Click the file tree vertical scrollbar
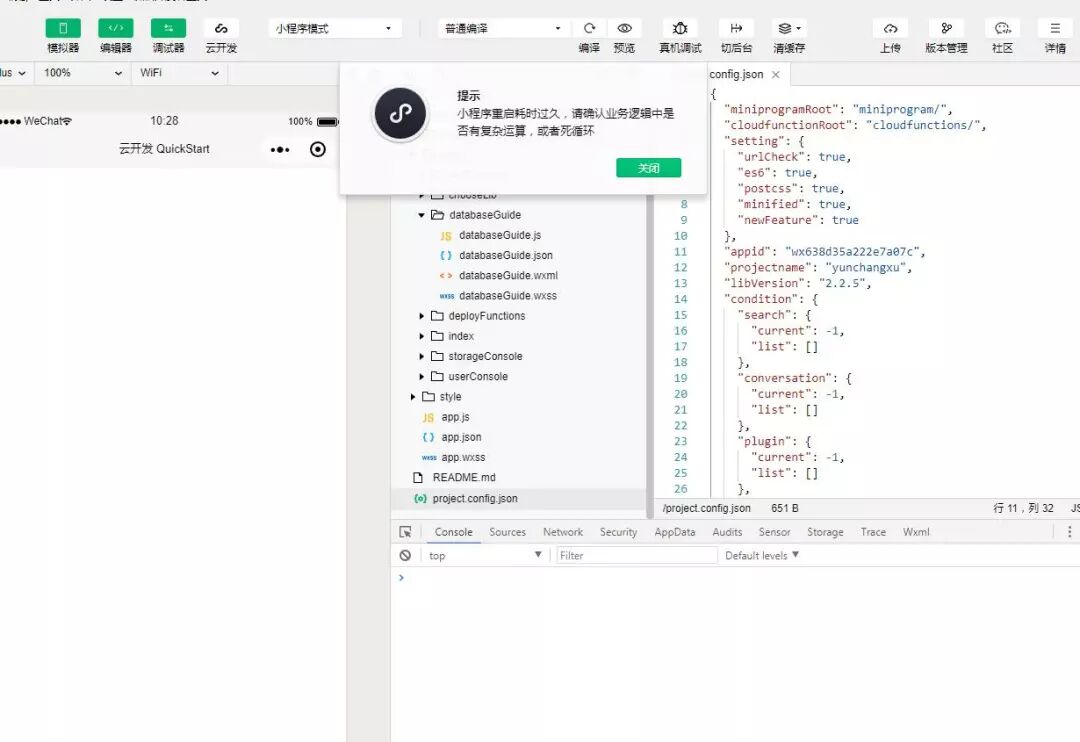The height and width of the screenshot is (742, 1080). 650,357
